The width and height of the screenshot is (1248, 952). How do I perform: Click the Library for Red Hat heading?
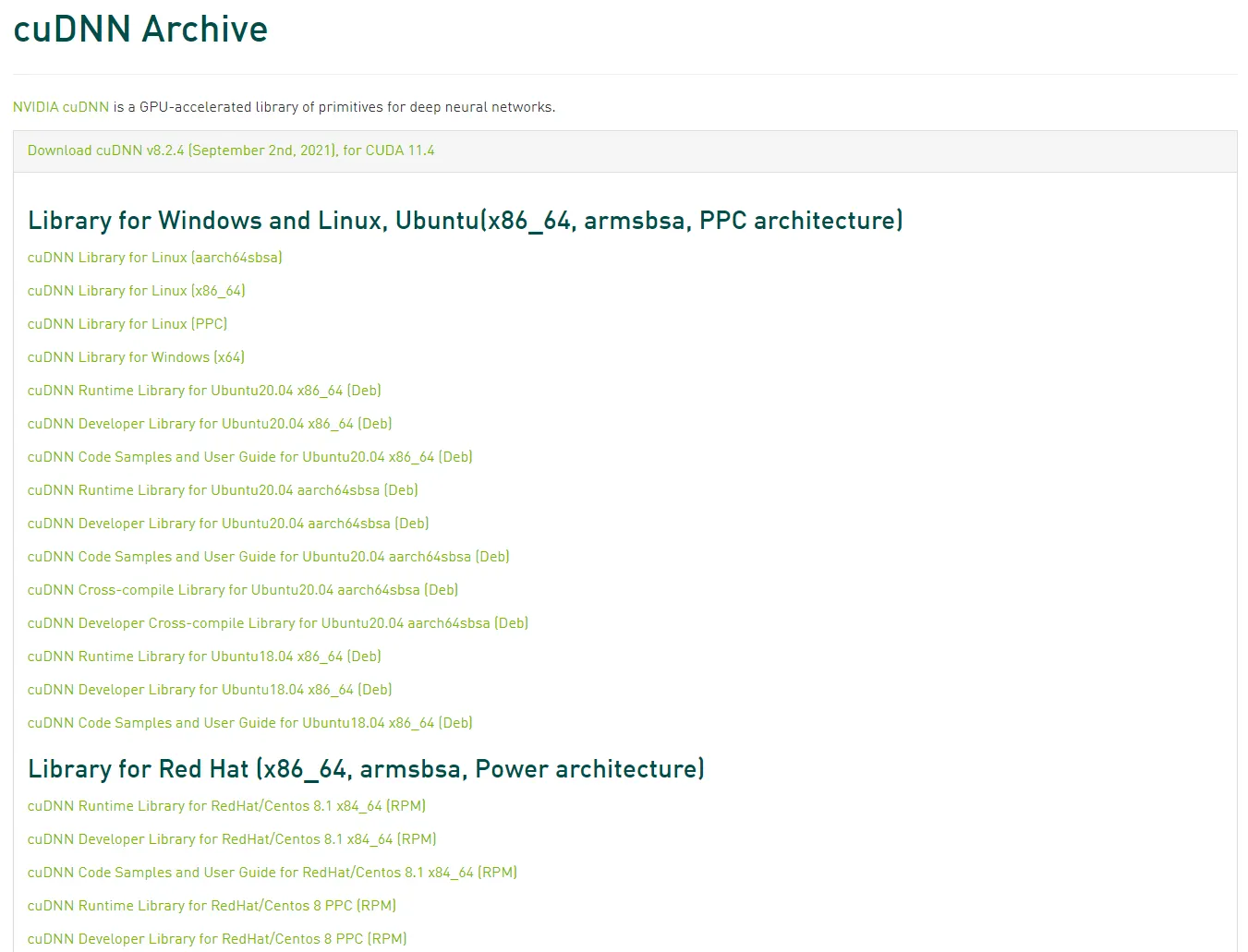coord(366,769)
